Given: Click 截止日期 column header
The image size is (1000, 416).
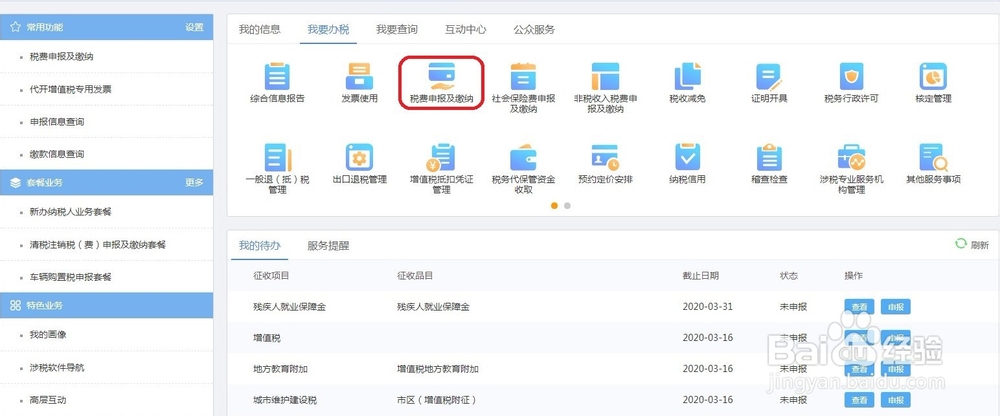Looking at the screenshot, I should click(x=700, y=276).
